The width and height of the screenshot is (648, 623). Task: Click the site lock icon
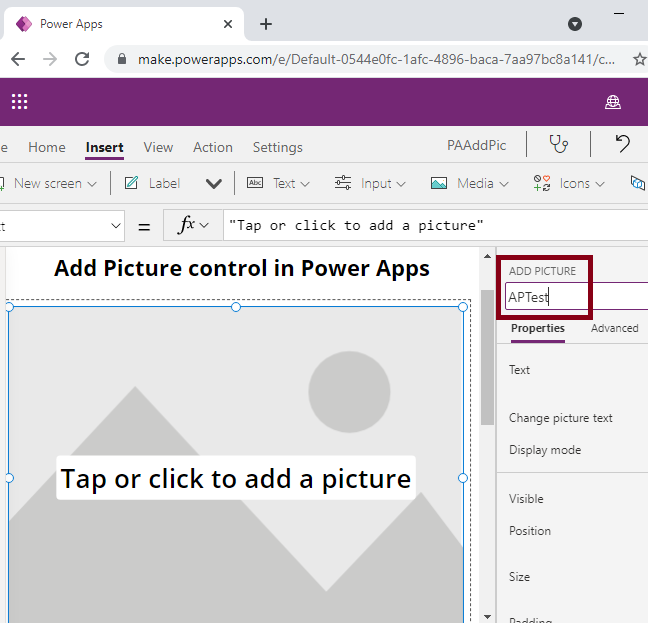click(122, 59)
